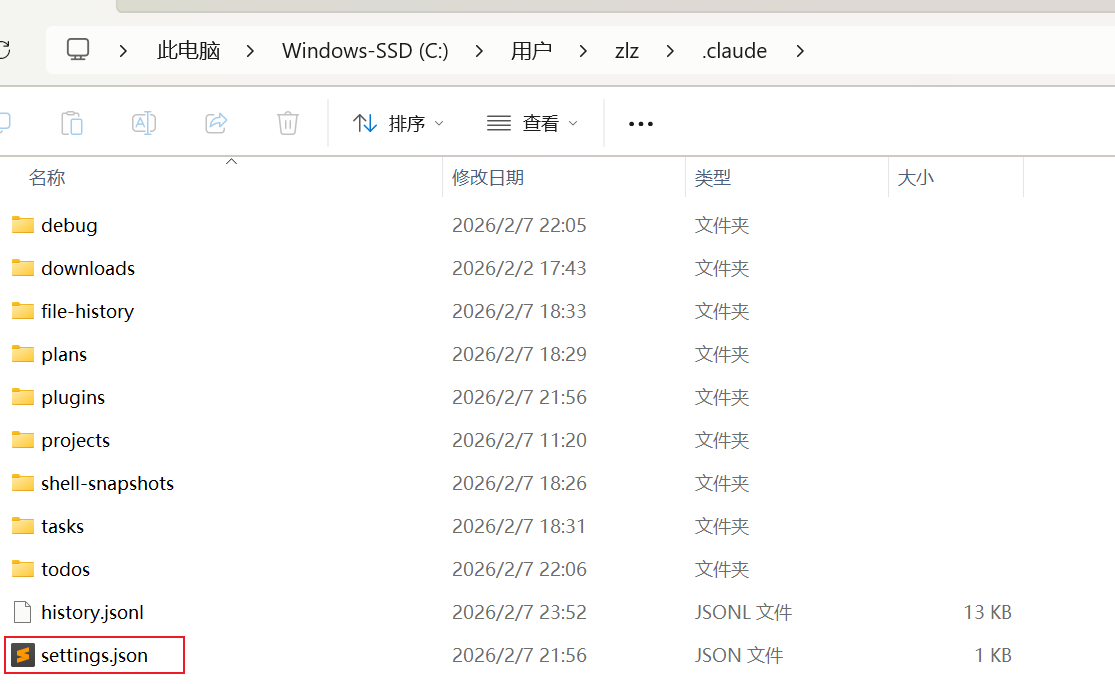Viewport: 1115px width, 684px height.
Task: Click the rename icon in the toolbar
Action: [x=143, y=122]
